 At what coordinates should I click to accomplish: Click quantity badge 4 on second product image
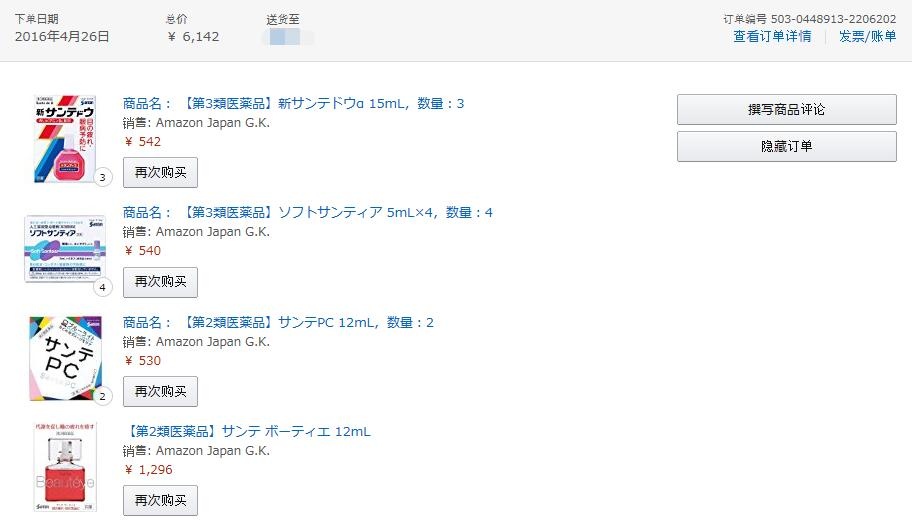(x=103, y=288)
